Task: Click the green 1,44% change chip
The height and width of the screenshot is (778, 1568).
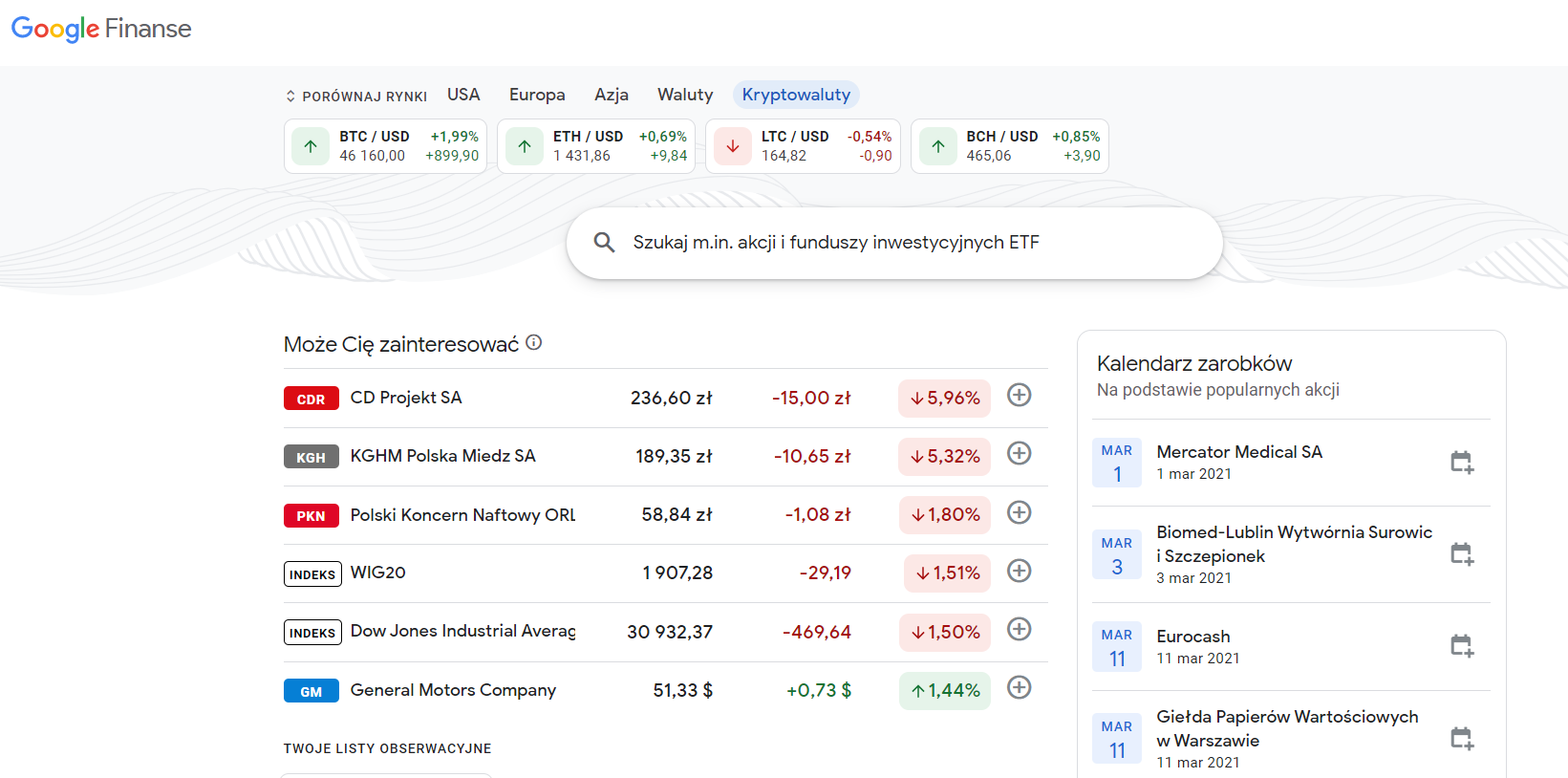Action: [945, 690]
